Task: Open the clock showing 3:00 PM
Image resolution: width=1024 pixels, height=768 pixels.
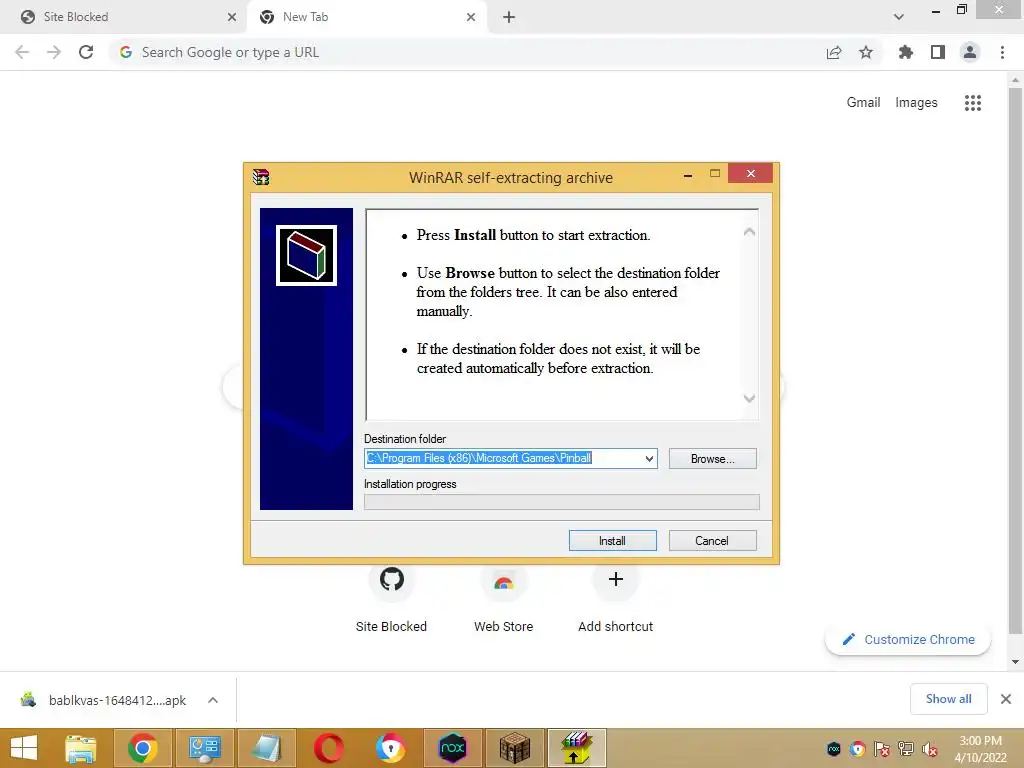Action: [x=980, y=749]
